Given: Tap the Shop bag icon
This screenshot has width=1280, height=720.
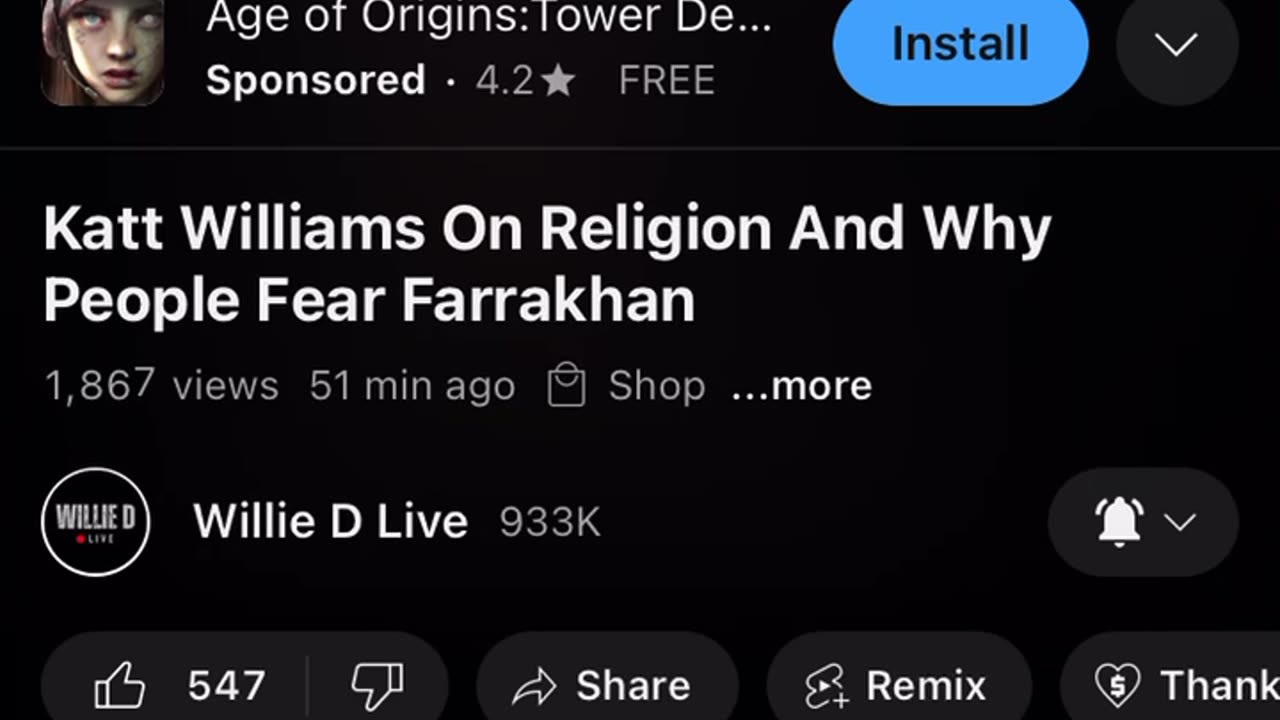Looking at the screenshot, I should click(566, 385).
